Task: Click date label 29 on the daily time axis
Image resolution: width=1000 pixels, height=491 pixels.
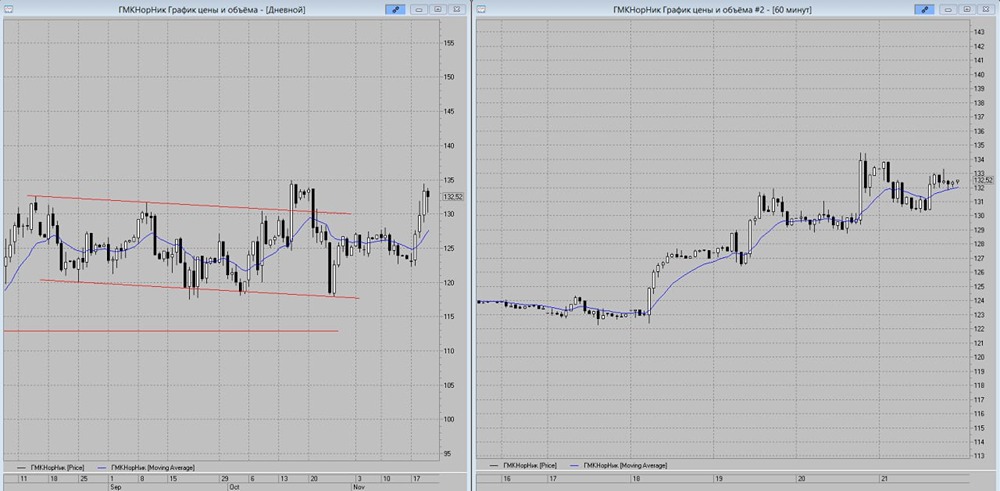Action: click(224, 478)
